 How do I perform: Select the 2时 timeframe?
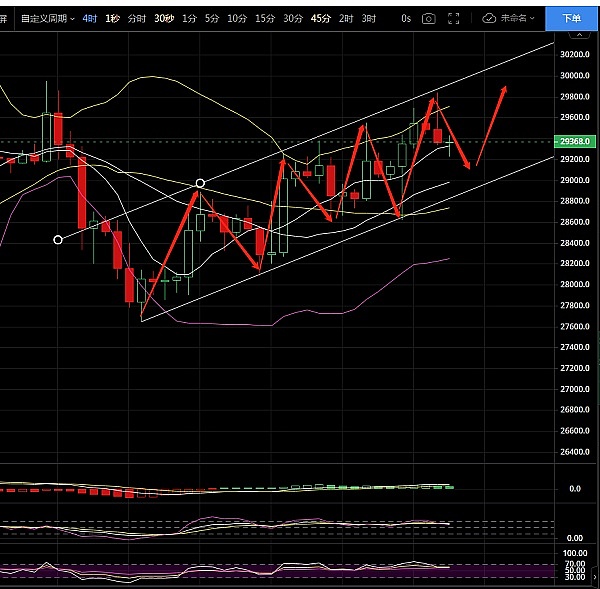click(x=346, y=18)
